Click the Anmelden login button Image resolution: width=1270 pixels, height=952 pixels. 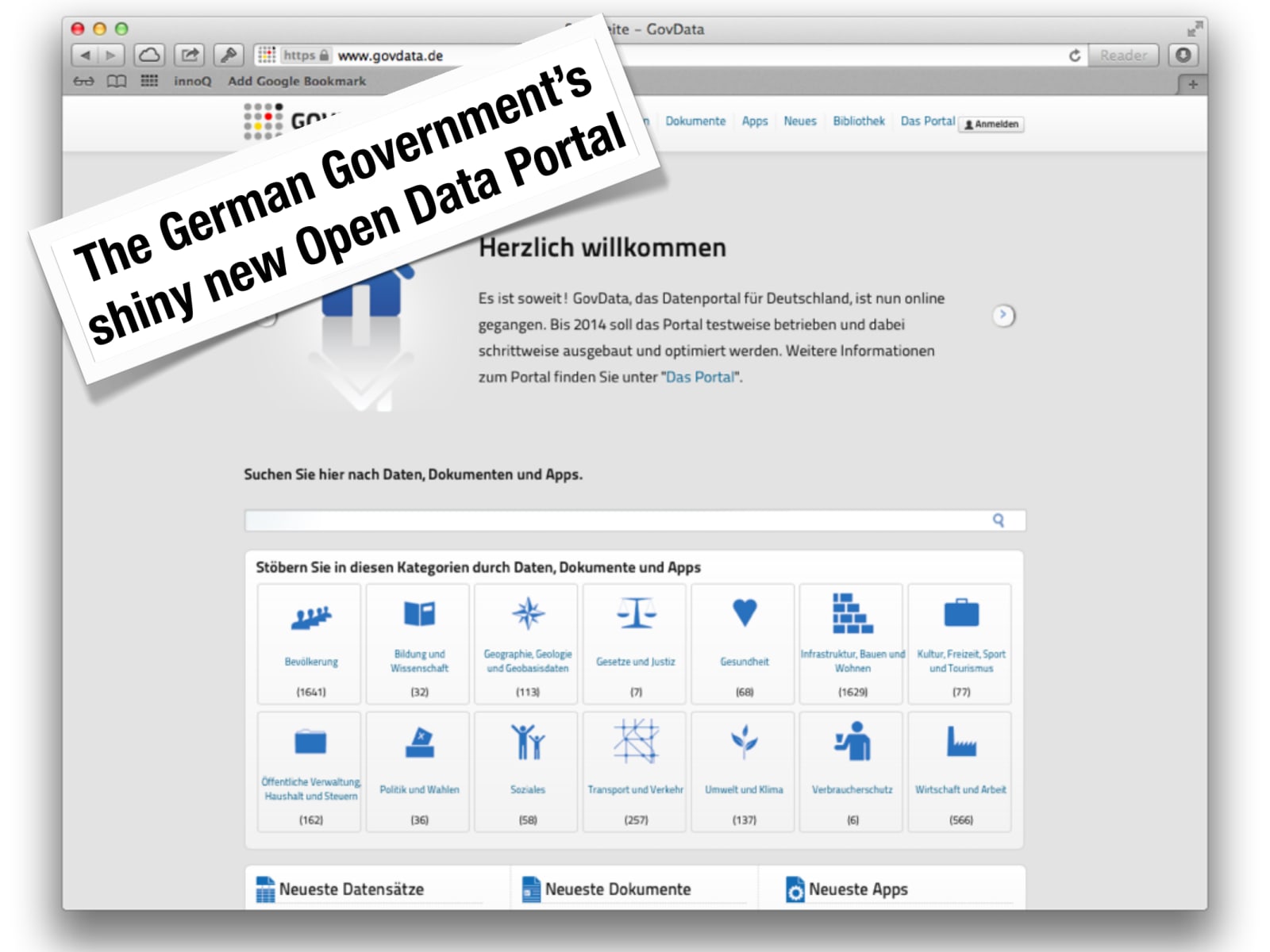991,125
